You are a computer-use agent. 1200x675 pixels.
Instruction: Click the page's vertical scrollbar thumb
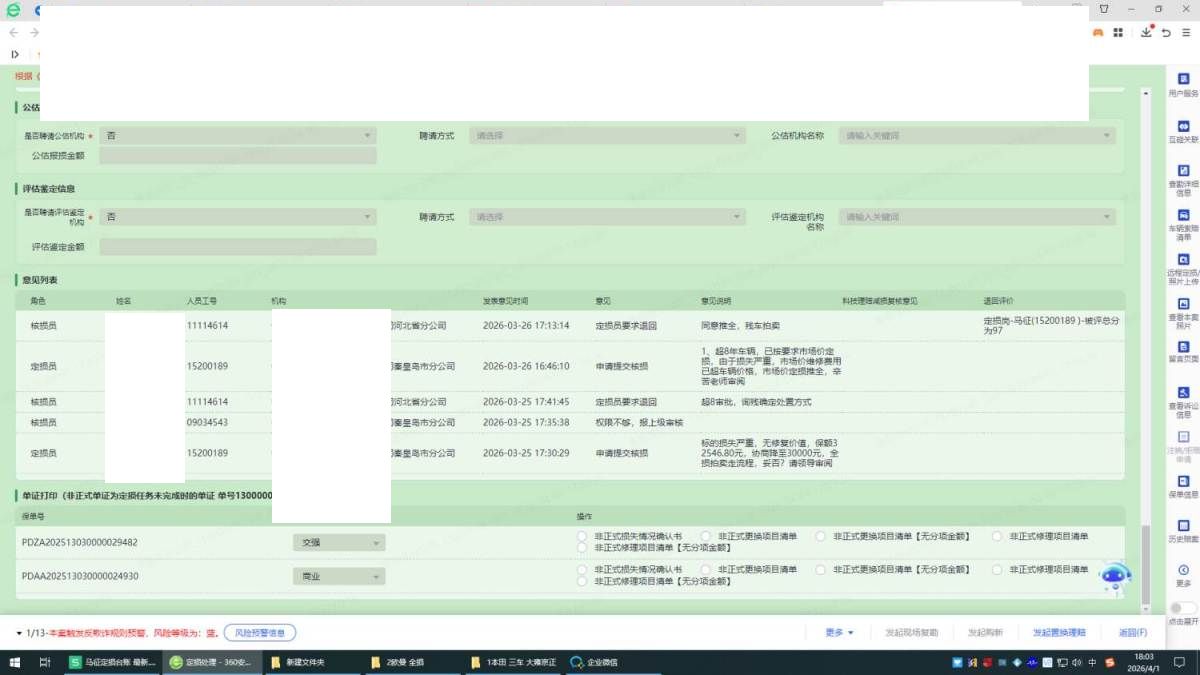[x=1146, y=565]
